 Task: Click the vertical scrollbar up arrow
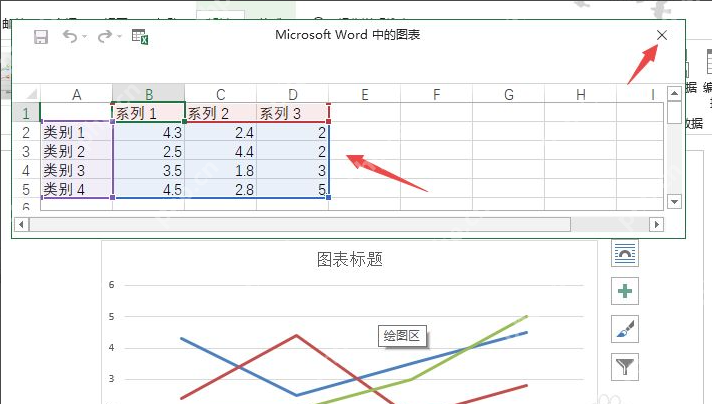click(674, 94)
